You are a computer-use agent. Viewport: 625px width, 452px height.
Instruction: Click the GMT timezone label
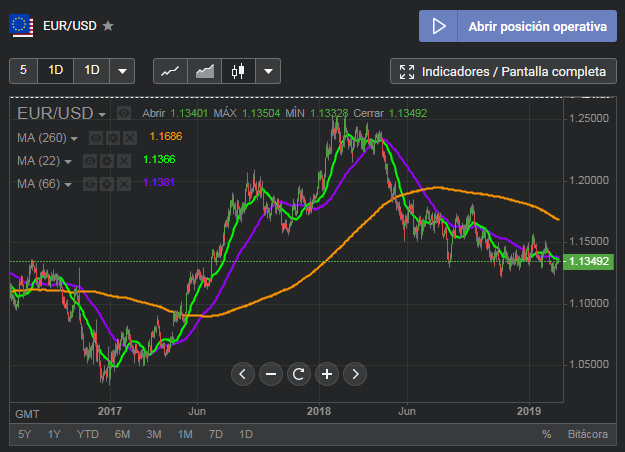pyautogui.click(x=27, y=415)
